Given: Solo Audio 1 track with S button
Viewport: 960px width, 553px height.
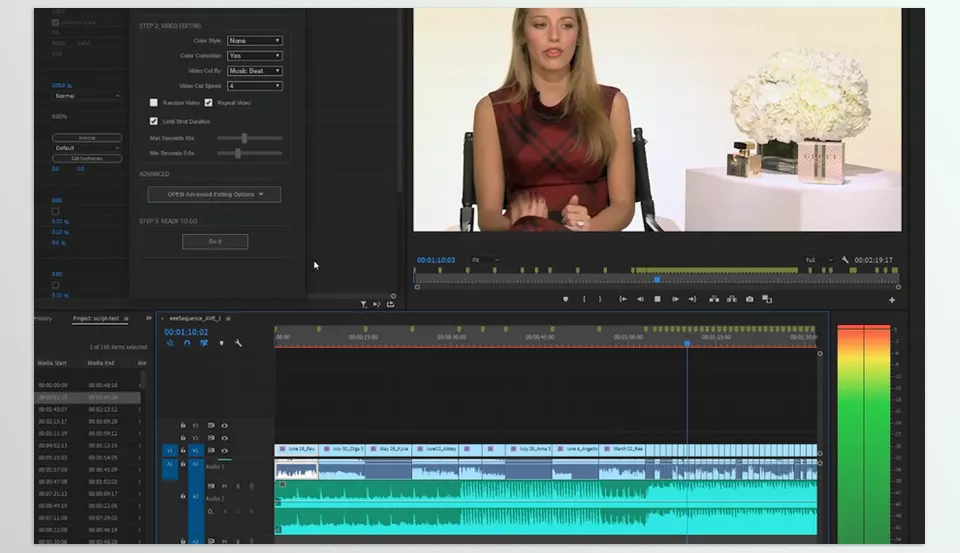Looking at the screenshot, I should click(x=238, y=486).
